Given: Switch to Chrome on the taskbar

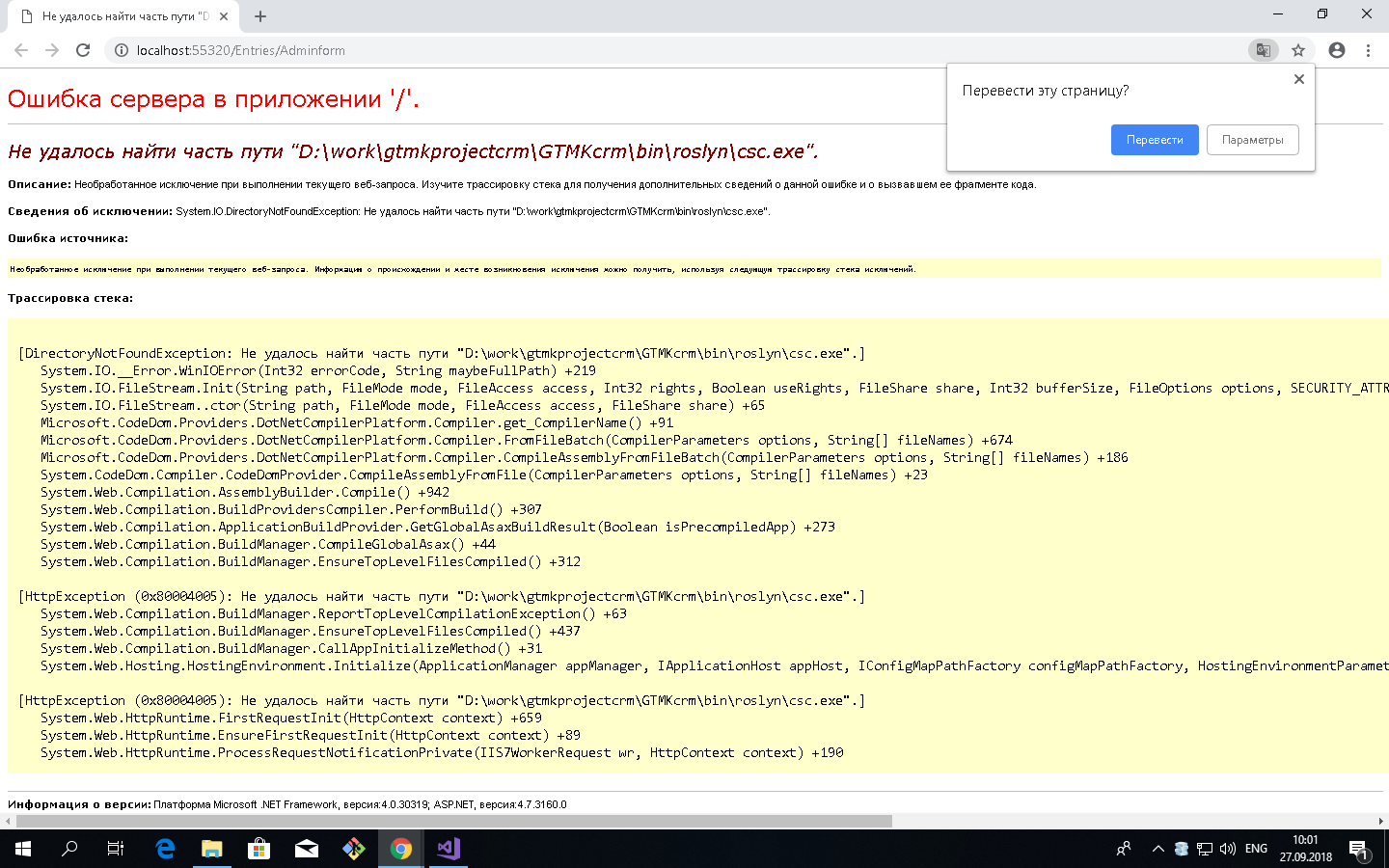Looking at the screenshot, I should tap(401, 849).
